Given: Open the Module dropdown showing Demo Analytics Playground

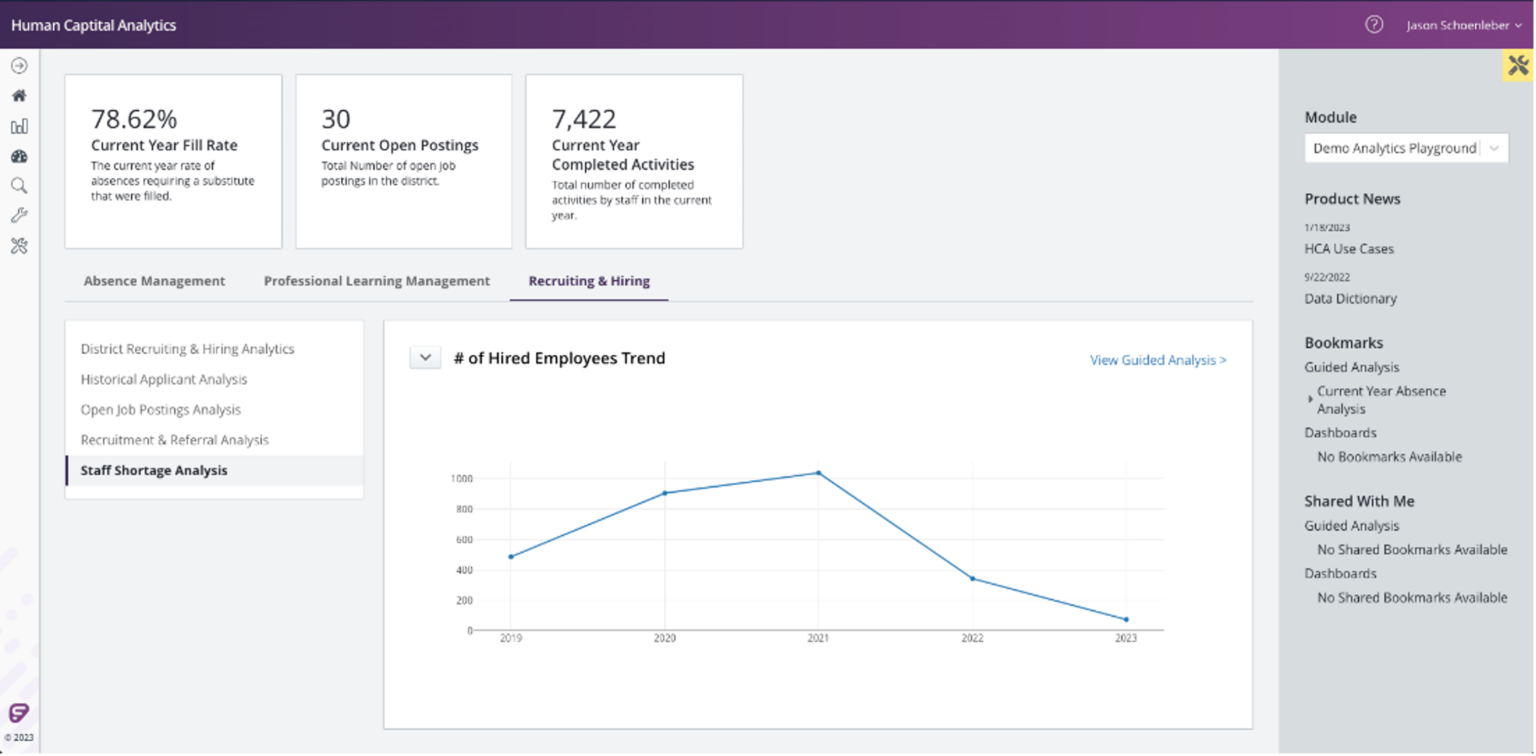Looking at the screenshot, I should point(1404,147).
